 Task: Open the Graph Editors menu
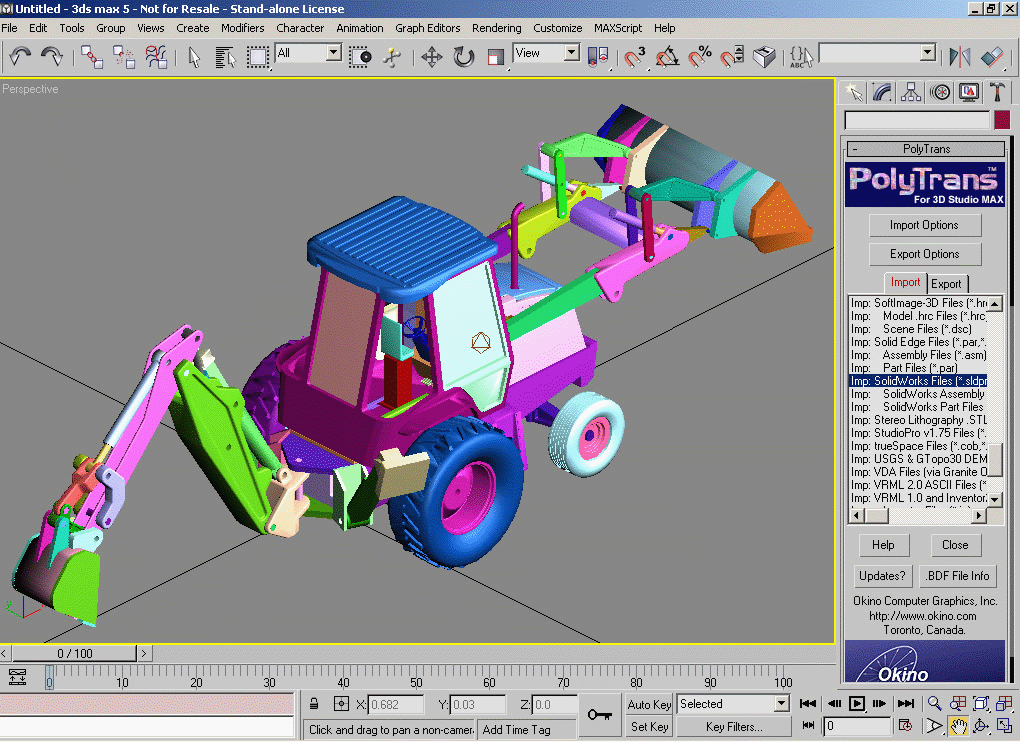(x=427, y=28)
